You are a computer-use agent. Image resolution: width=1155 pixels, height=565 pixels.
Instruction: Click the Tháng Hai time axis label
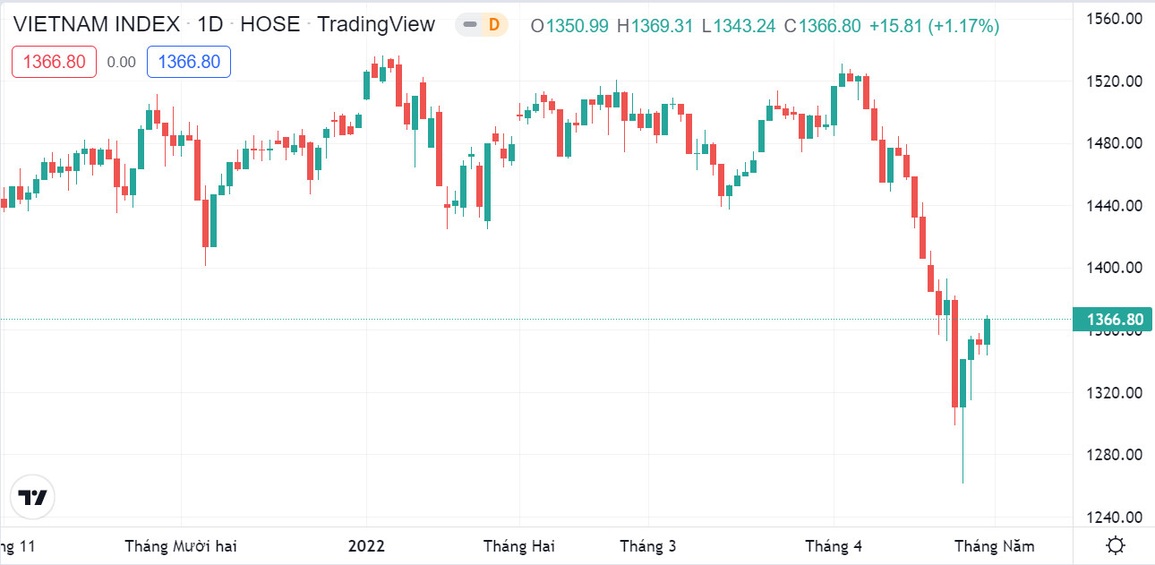(x=518, y=546)
